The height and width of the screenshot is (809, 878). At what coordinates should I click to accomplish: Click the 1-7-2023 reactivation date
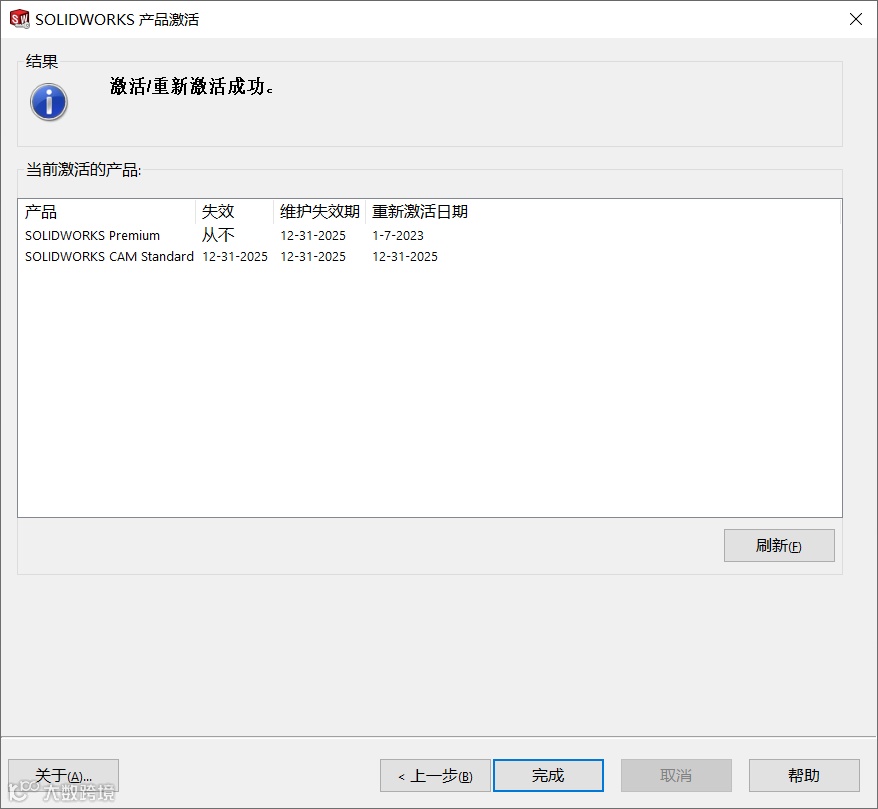[398, 236]
